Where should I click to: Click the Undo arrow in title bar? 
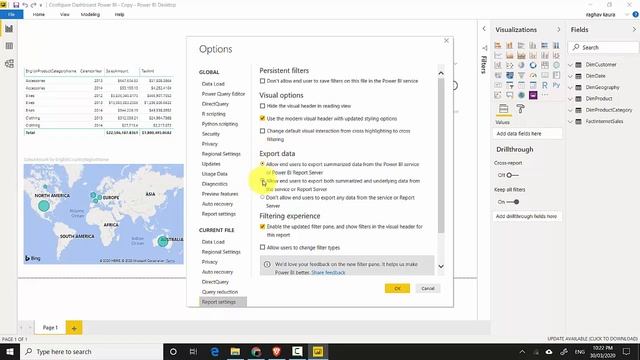pyautogui.click(x=25, y=5)
